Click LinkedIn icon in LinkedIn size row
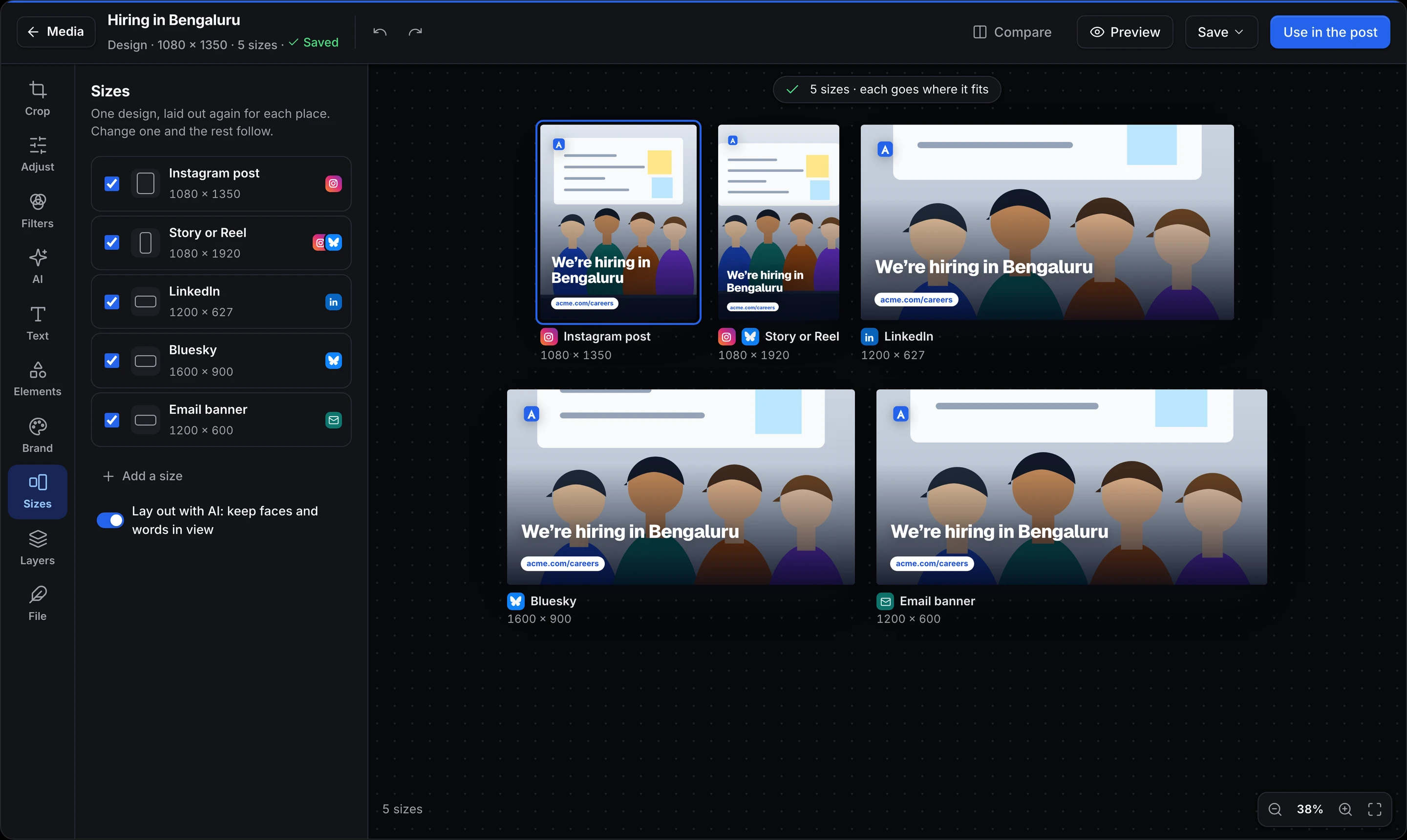The image size is (1407, 840). [x=334, y=302]
